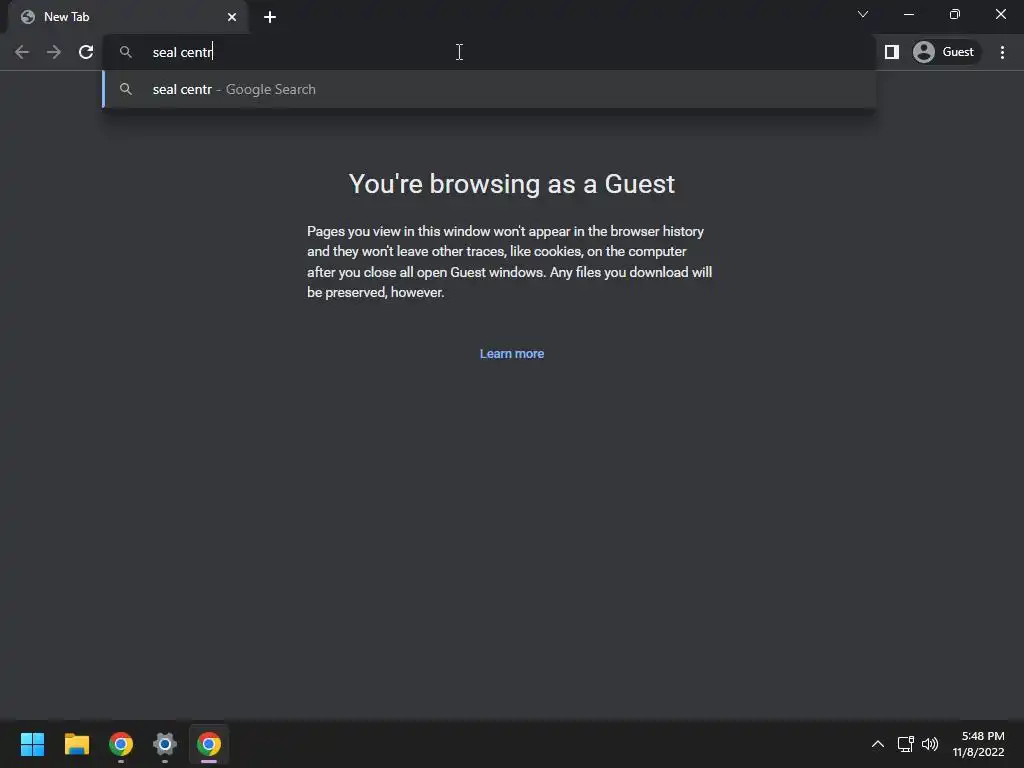Open a new tab with the plus button
Screen dimensions: 1024x768
point(270,17)
